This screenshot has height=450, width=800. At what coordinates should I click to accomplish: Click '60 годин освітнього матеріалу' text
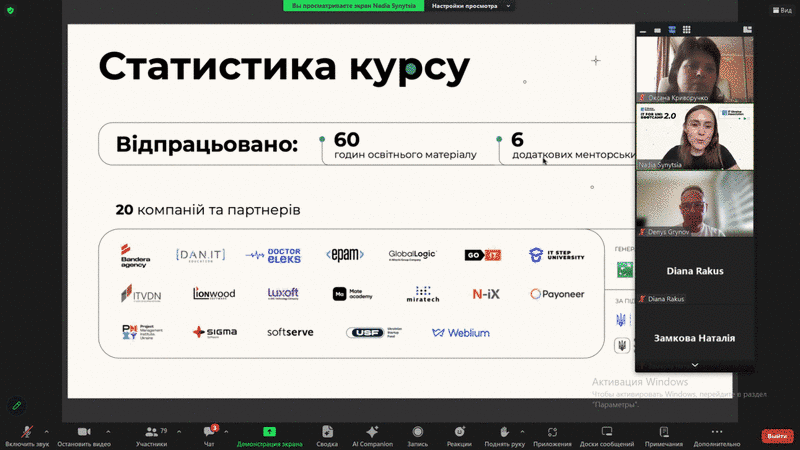pyautogui.click(x=405, y=145)
